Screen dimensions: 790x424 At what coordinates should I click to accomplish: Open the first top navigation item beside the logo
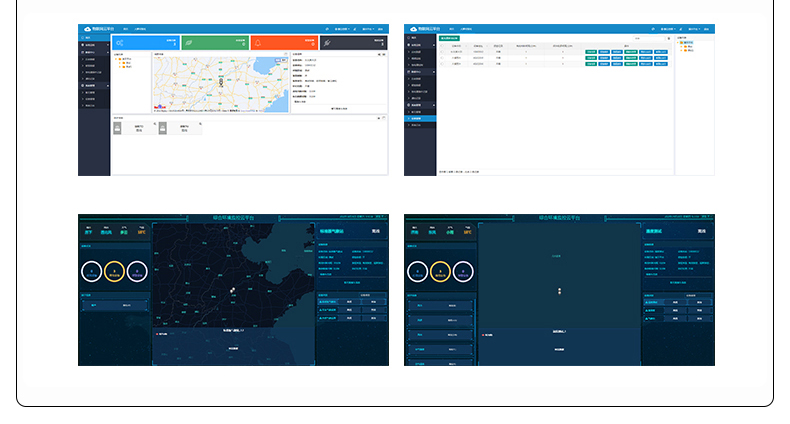126,29
